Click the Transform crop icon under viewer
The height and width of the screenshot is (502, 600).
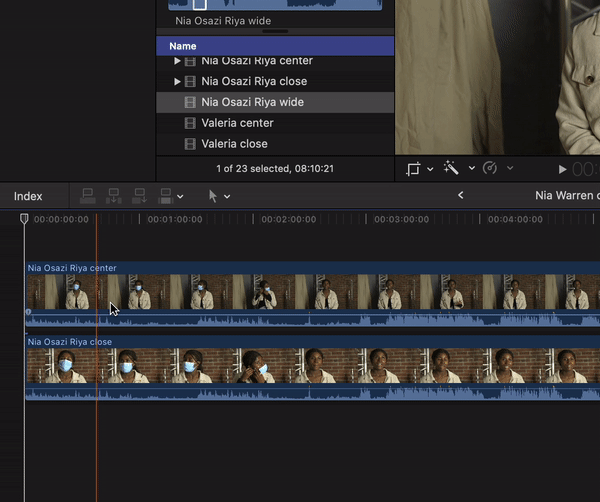pos(414,169)
